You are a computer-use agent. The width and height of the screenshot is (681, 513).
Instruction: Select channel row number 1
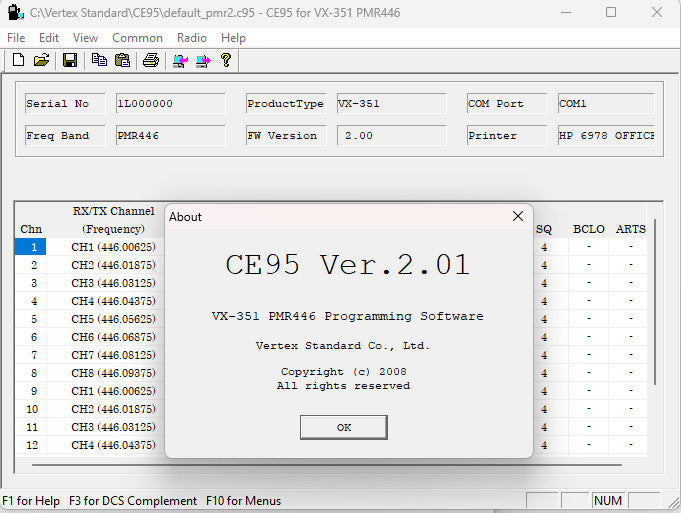click(31, 247)
